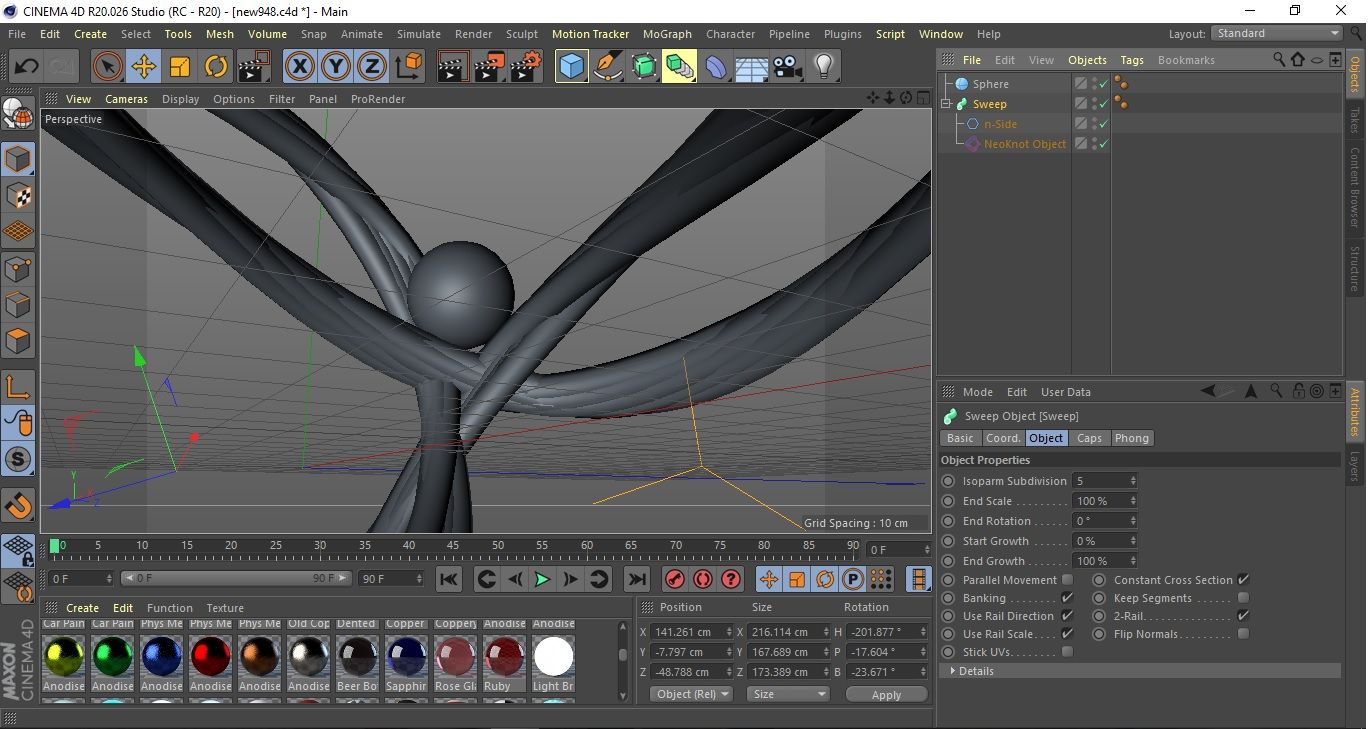This screenshot has width=1370, height=729.
Task: Select the Sphere object in tree
Action: tap(990, 84)
